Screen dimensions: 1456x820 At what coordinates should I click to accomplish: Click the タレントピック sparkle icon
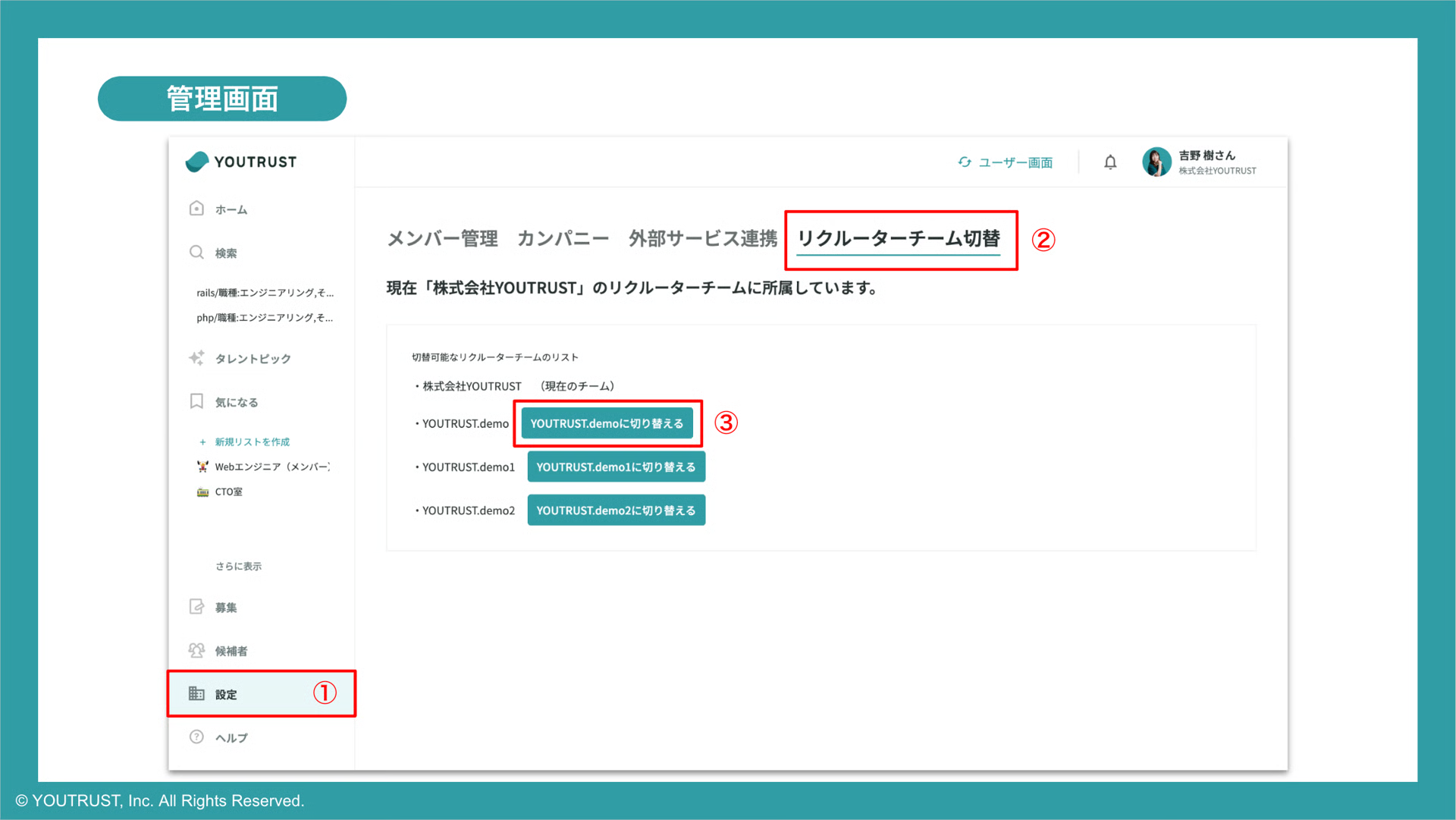click(196, 358)
